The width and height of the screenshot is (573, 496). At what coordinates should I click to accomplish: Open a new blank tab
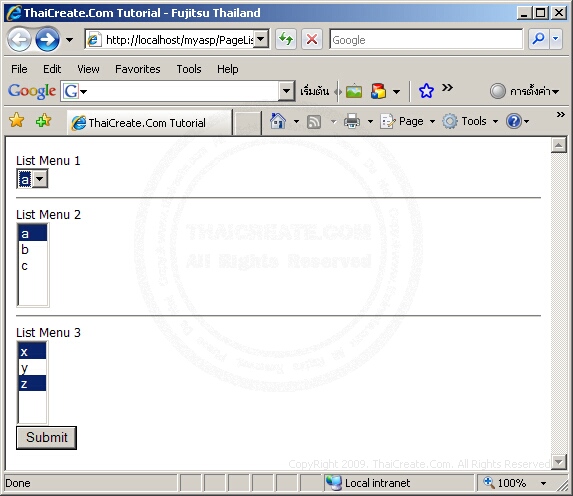[247, 123]
